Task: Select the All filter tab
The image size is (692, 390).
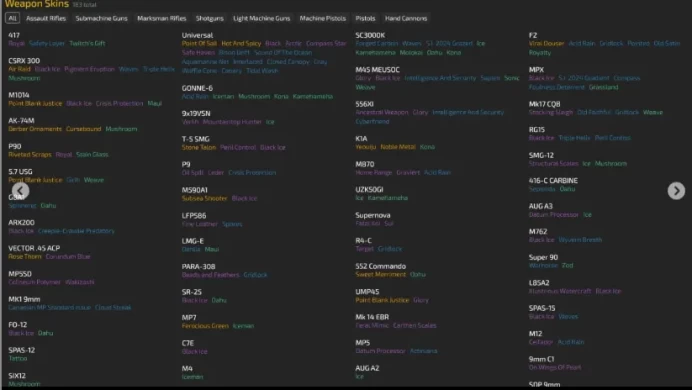Action: 12,18
